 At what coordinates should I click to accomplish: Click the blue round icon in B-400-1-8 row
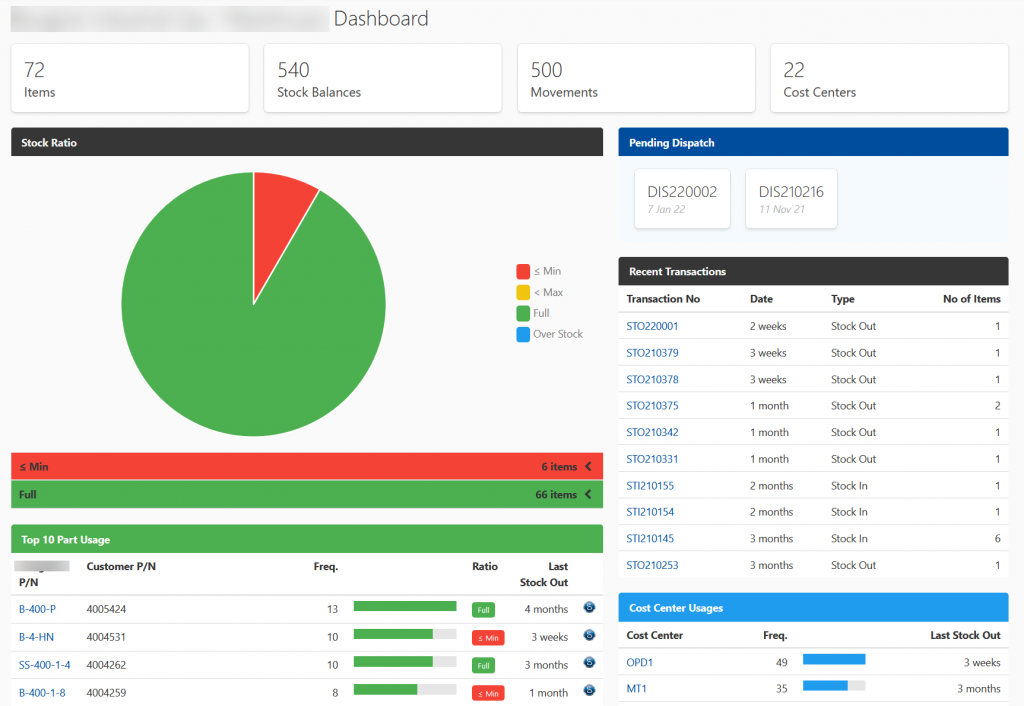point(589,690)
